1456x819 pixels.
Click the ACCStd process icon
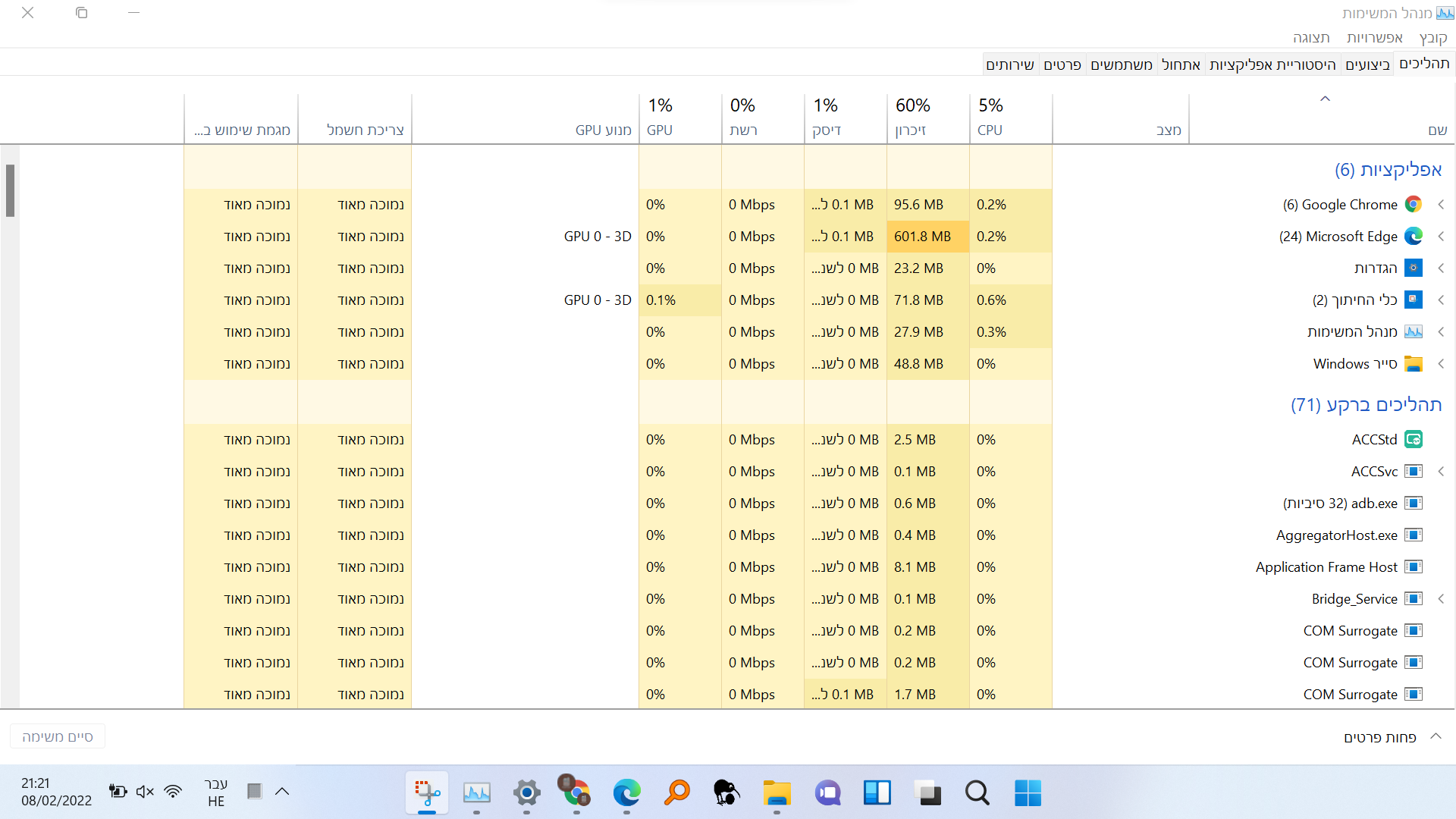coord(1413,440)
